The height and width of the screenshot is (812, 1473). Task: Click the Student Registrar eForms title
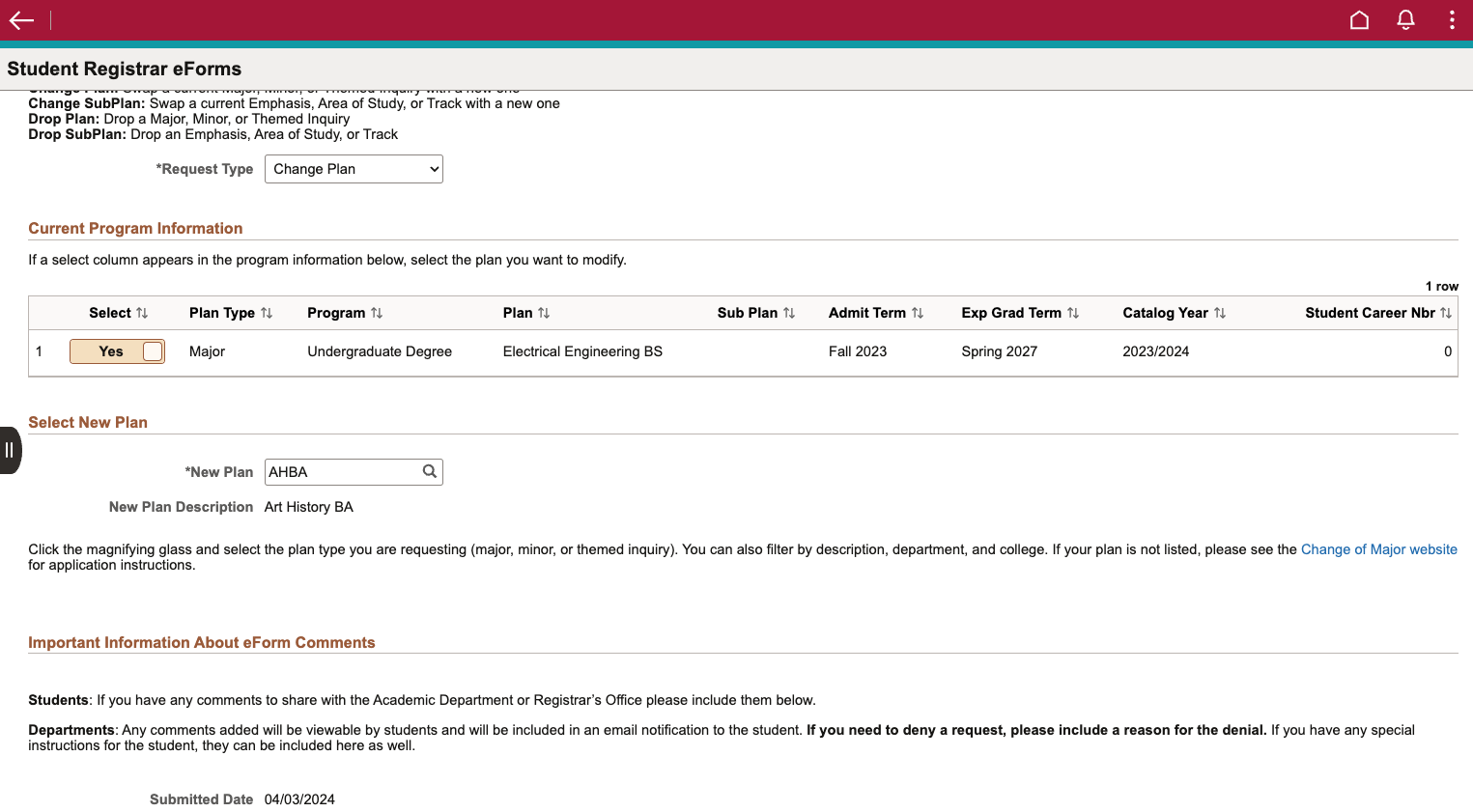(x=125, y=69)
